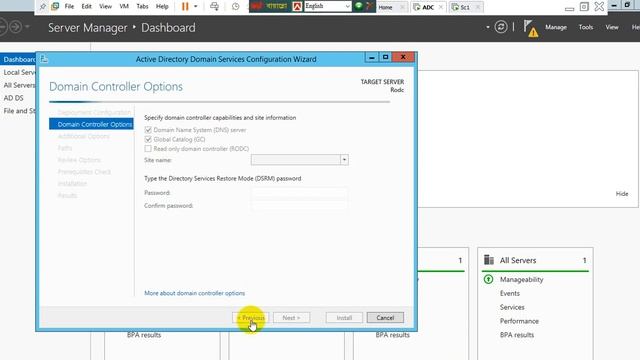This screenshot has width=640, height=360.
Task: Open More about domain controller options link
Action: [x=194, y=293]
